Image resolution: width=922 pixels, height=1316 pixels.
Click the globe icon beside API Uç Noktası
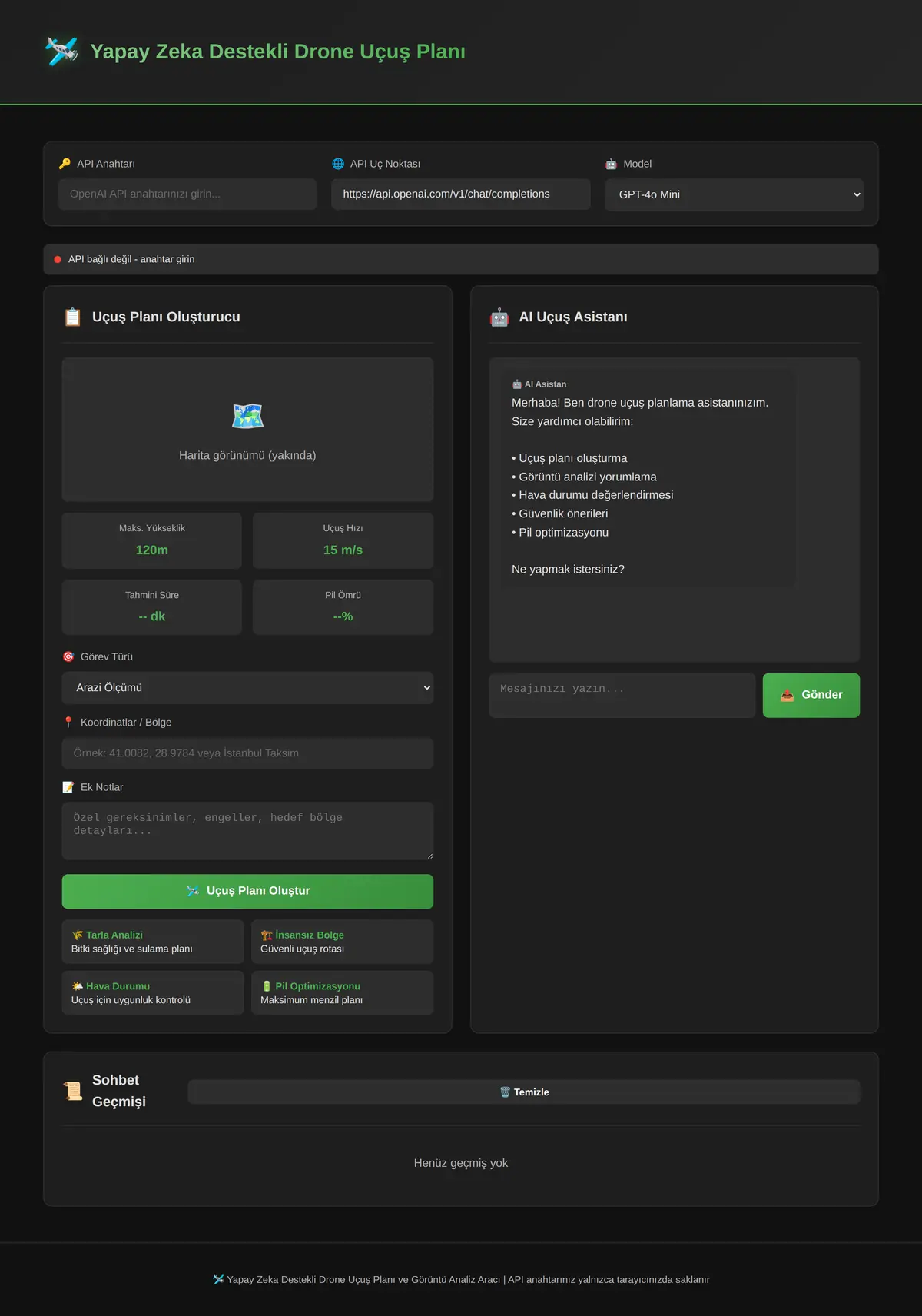(x=338, y=164)
